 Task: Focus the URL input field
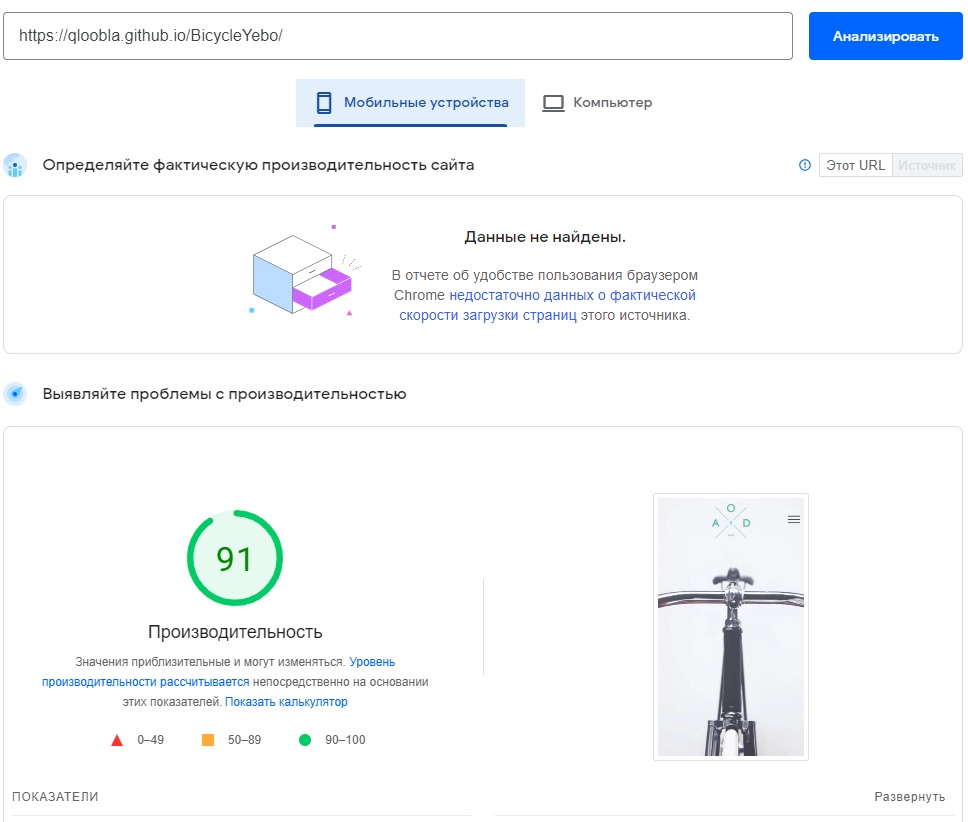click(398, 36)
